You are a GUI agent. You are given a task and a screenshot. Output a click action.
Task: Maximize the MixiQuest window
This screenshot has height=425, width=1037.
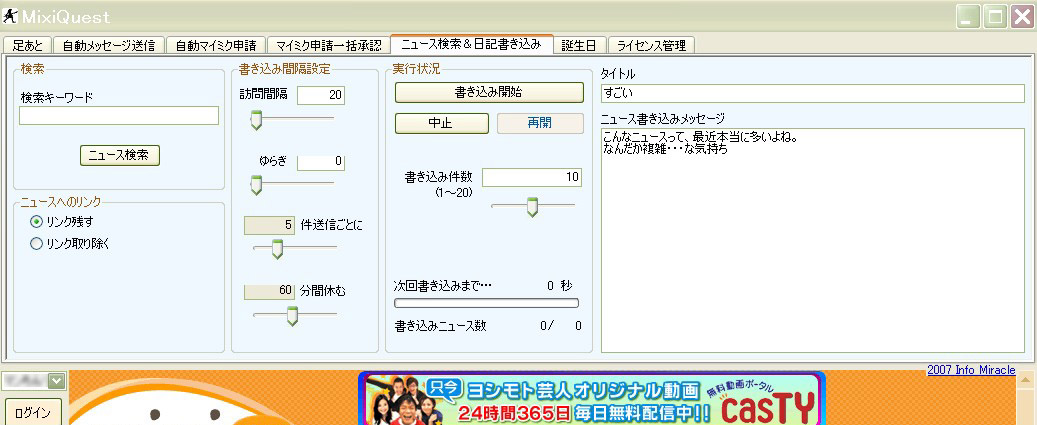coord(994,17)
